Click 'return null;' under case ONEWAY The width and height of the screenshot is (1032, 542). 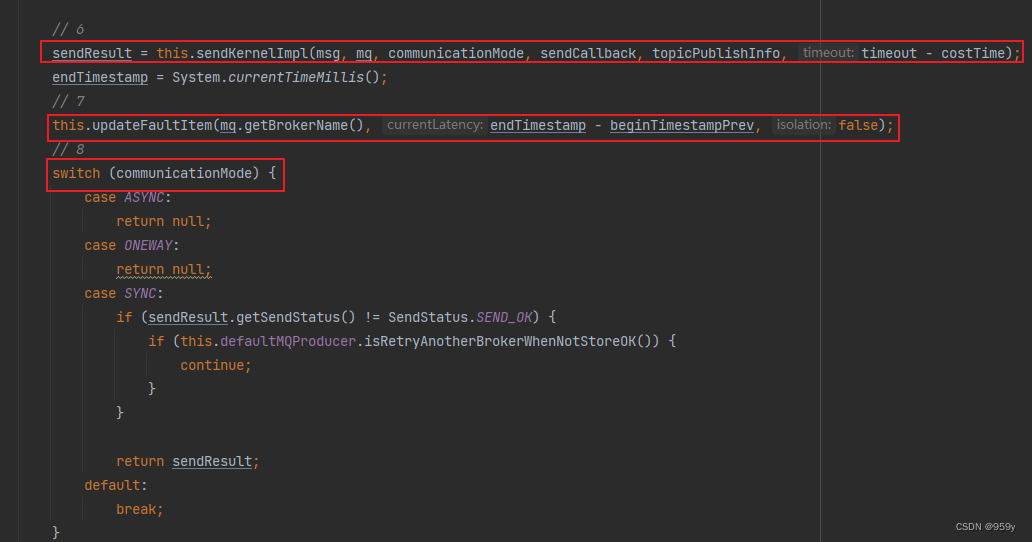tap(164, 270)
